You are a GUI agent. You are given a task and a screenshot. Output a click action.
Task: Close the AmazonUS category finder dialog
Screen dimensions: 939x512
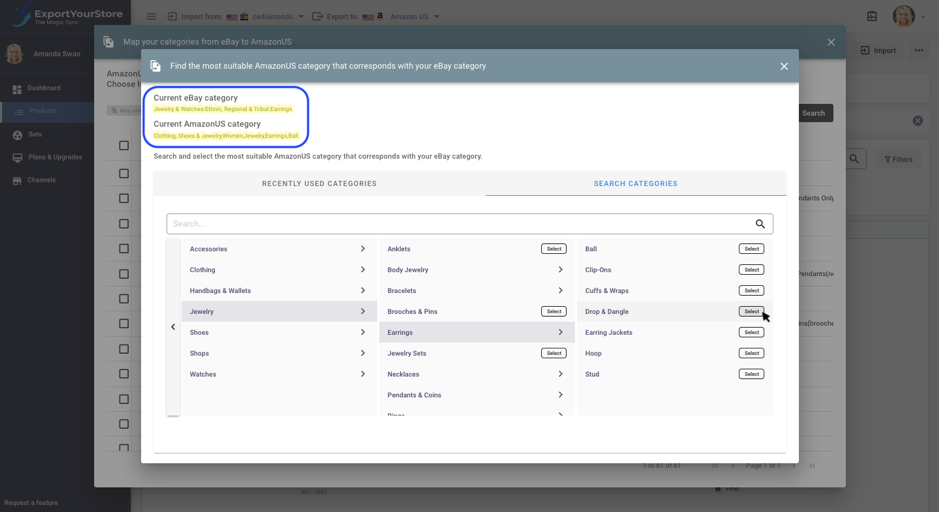(784, 66)
